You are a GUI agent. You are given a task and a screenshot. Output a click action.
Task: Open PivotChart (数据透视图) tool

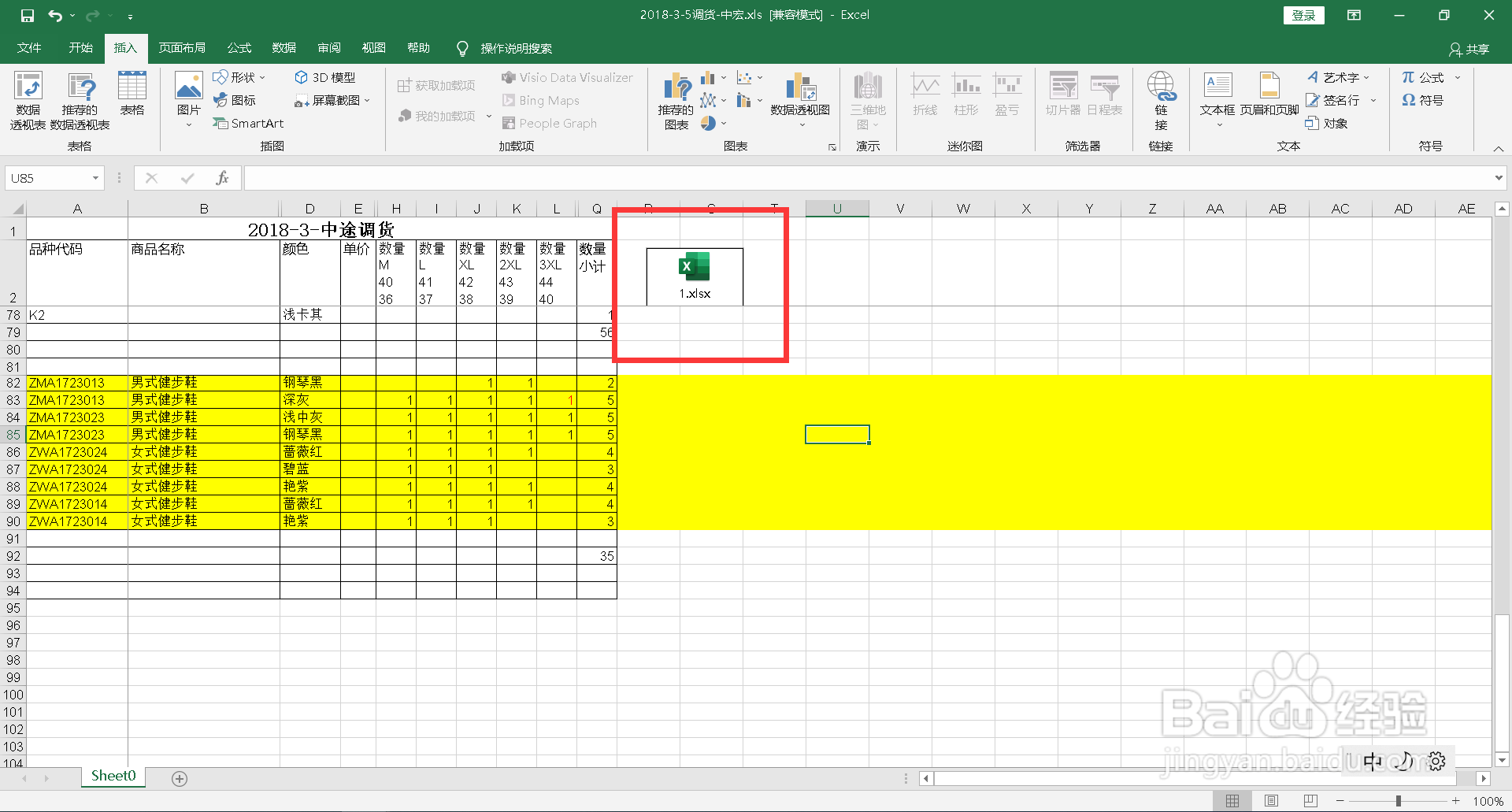tap(800, 98)
